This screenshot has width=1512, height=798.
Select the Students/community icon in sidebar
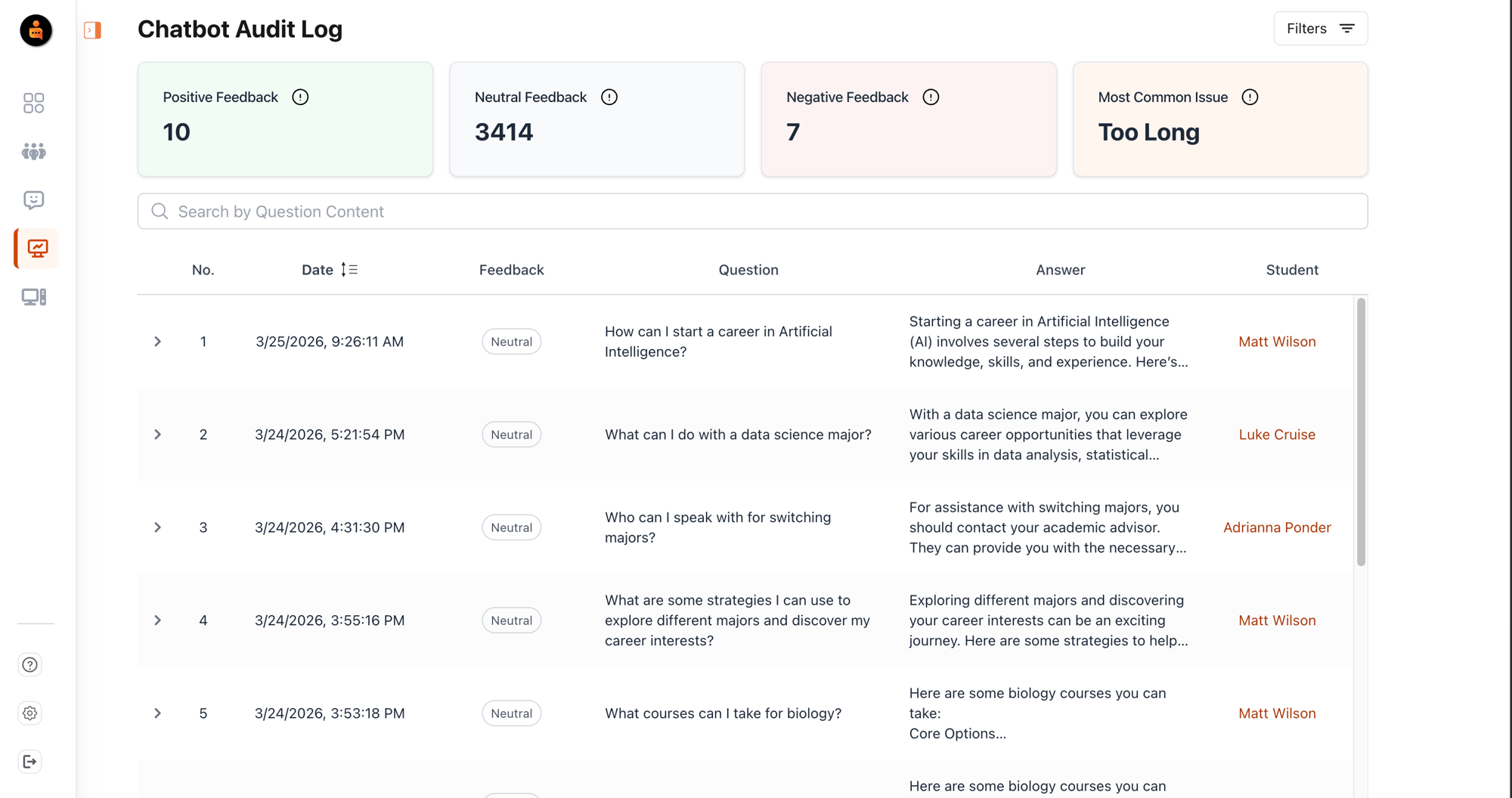(33, 151)
